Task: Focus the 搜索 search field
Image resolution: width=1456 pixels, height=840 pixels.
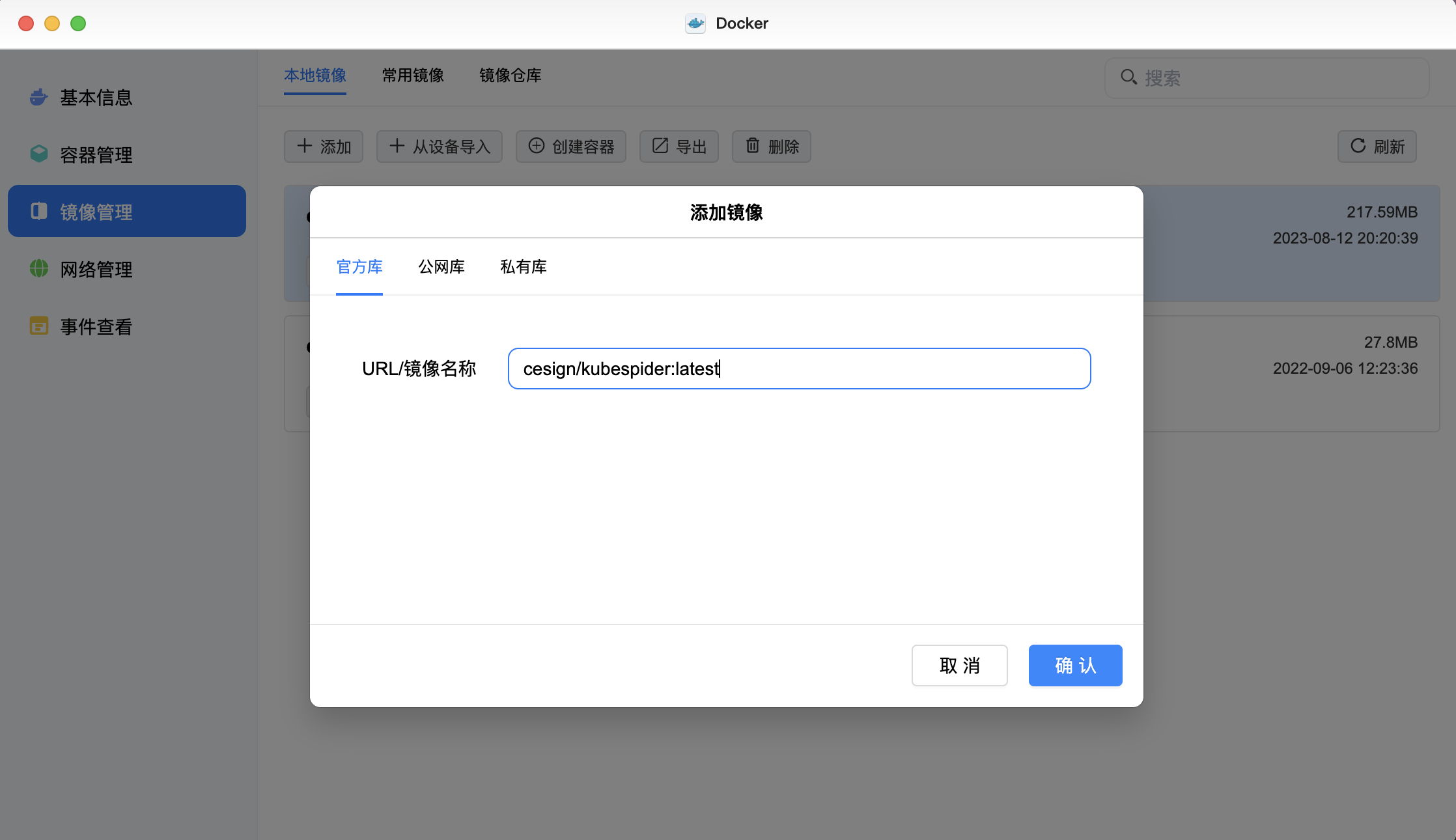Action: (1267, 78)
